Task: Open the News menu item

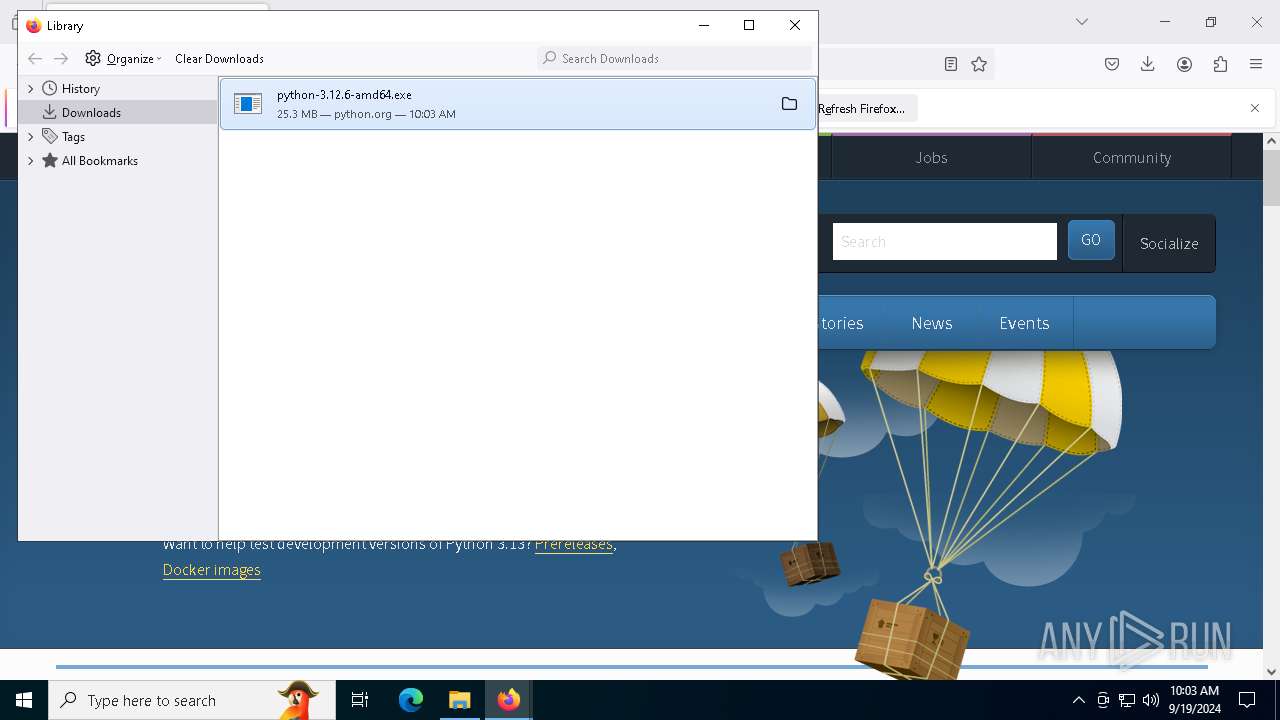Action: click(x=931, y=323)
